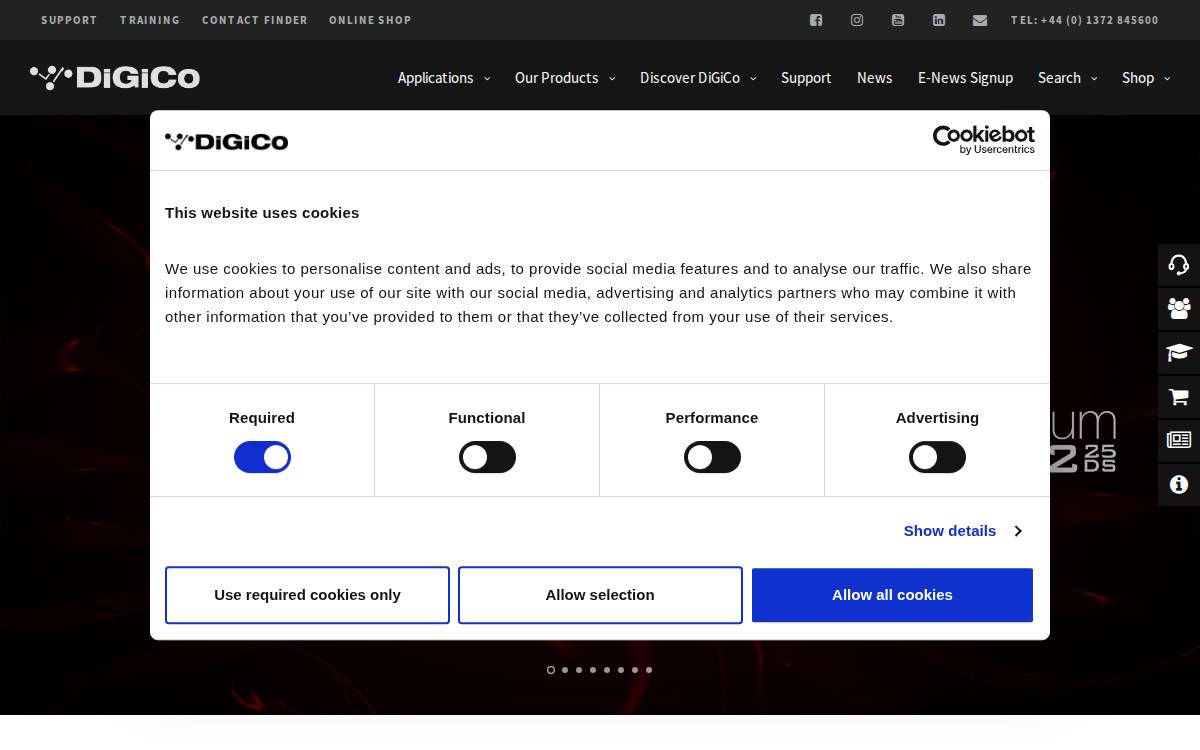Open the Facebook social icon
Image resolution: width=1200 pixels, height=750 pixels.
(x=816, y=20)
